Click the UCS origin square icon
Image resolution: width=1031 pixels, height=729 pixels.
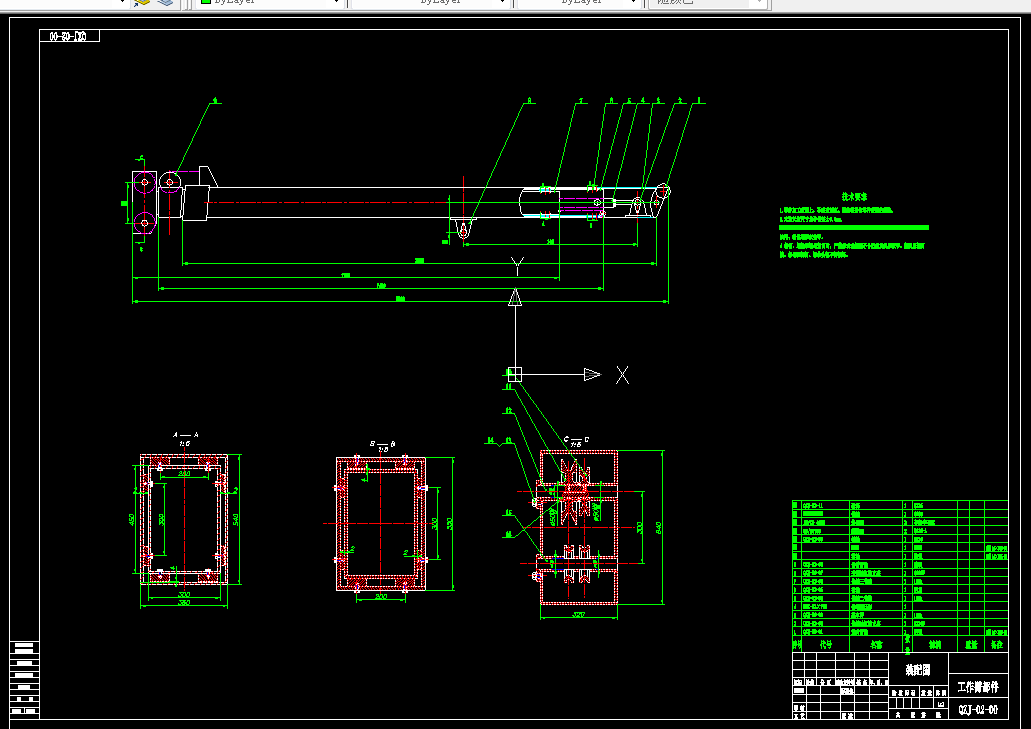click(515, 375)
